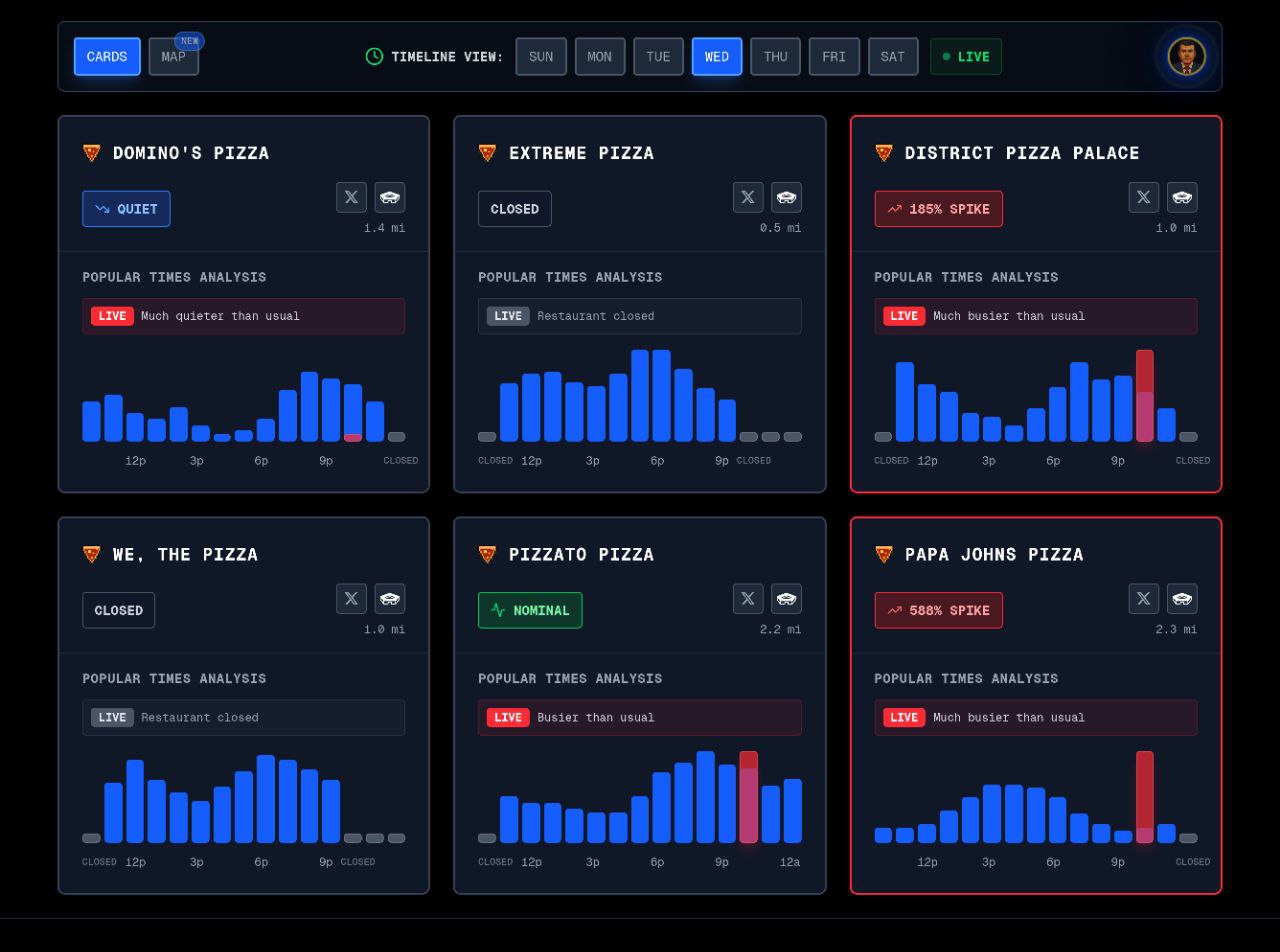Toggle the LIVE mode indicator
Viewport: 1280px width, 952px height.
965,57
